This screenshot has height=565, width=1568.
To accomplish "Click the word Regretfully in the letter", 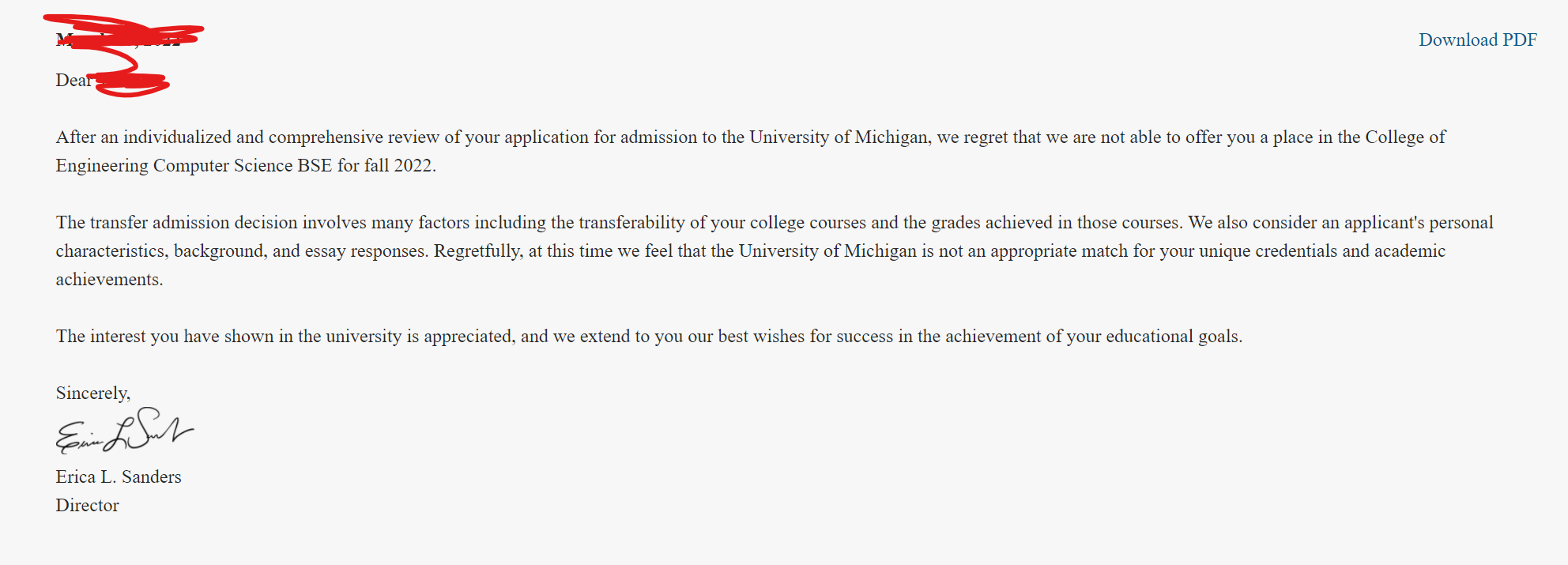I will click(x=477, y=250).
